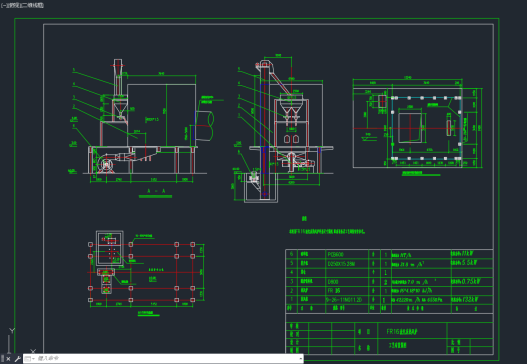Select the "A - A" section label
527x364 pixels.
[156, 191]
